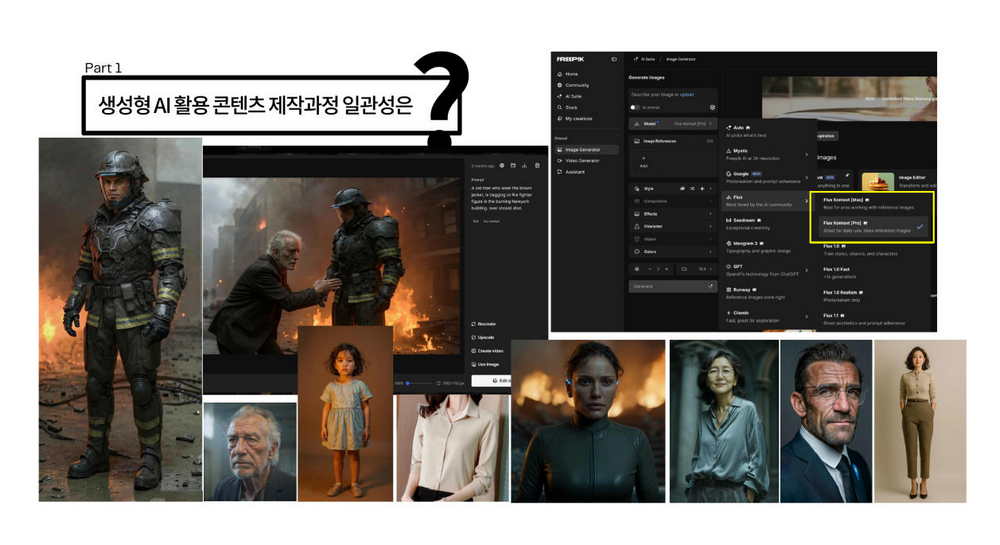Image resolution: width=1000 pixels, height=545 pixels.
Task: Click the man with glasses portrait
Action: 826,421
